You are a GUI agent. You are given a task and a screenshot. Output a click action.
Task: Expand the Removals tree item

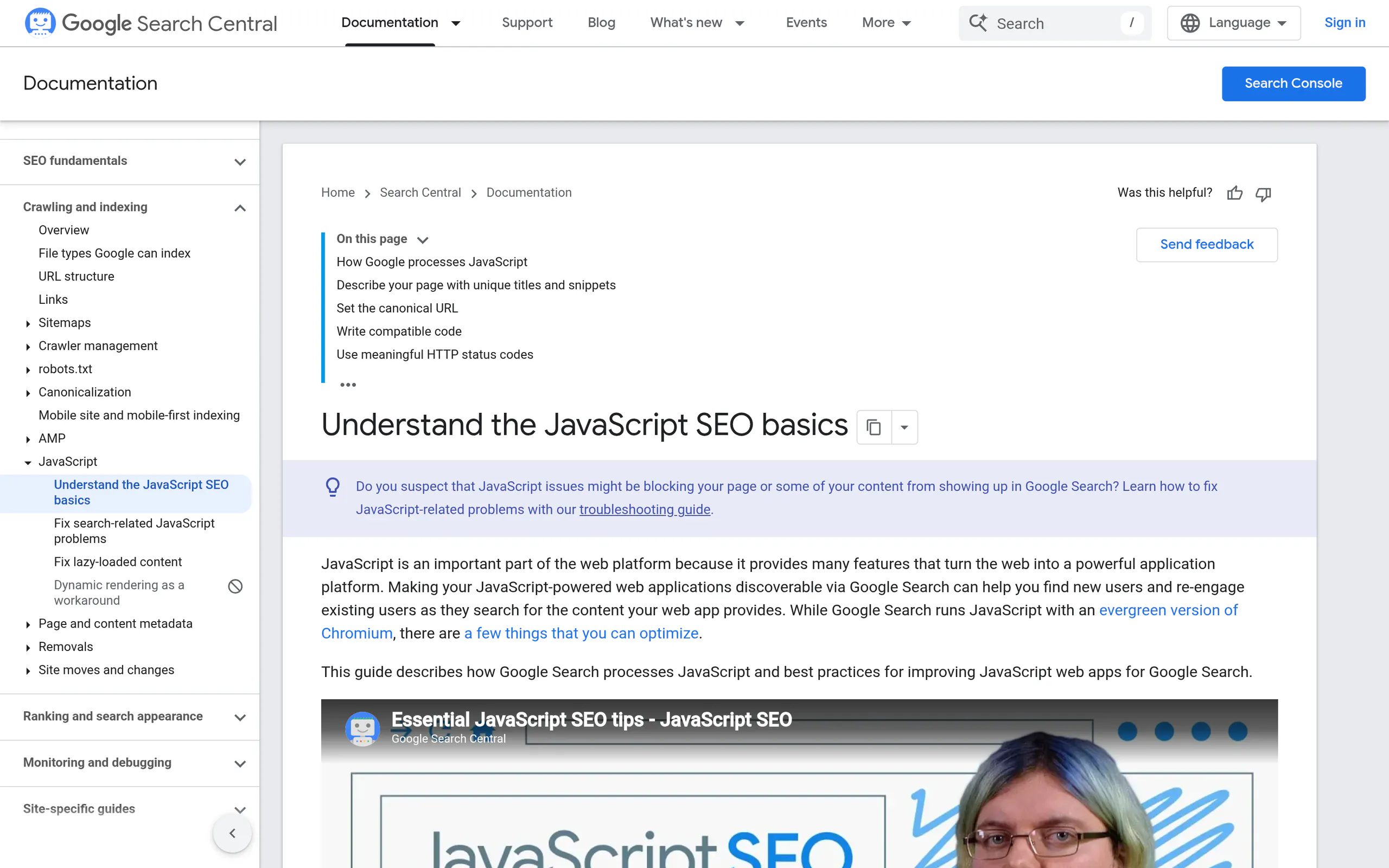click(x=28, y=648)
